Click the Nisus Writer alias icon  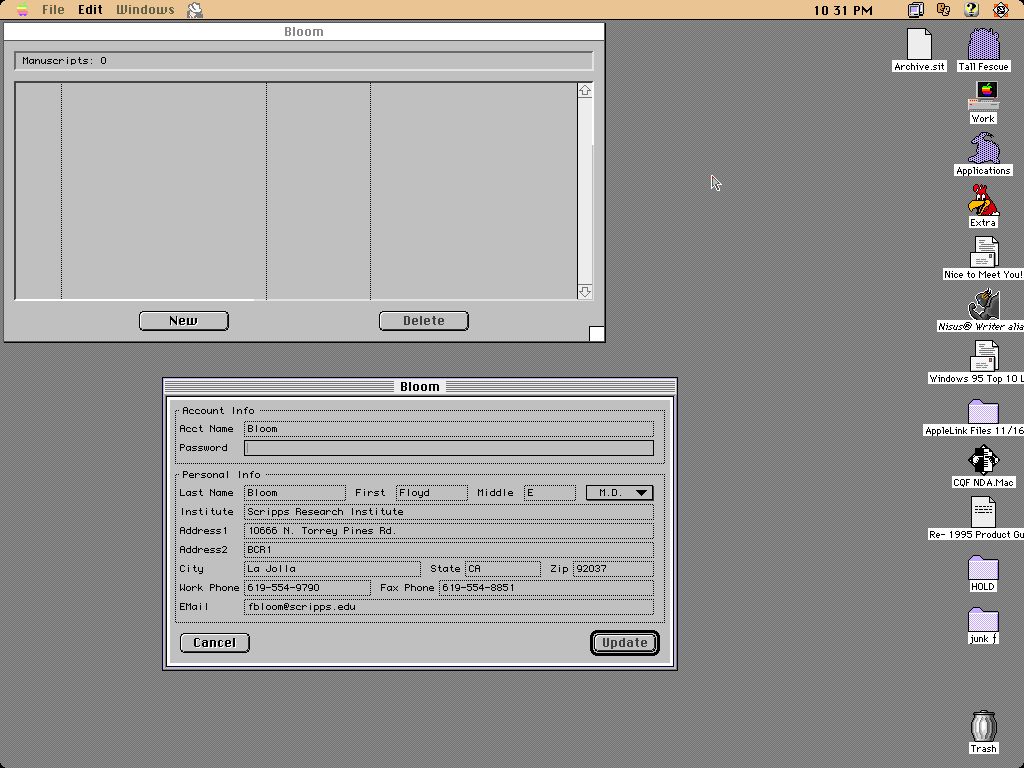pyautogui.click(x=984, y=305)
